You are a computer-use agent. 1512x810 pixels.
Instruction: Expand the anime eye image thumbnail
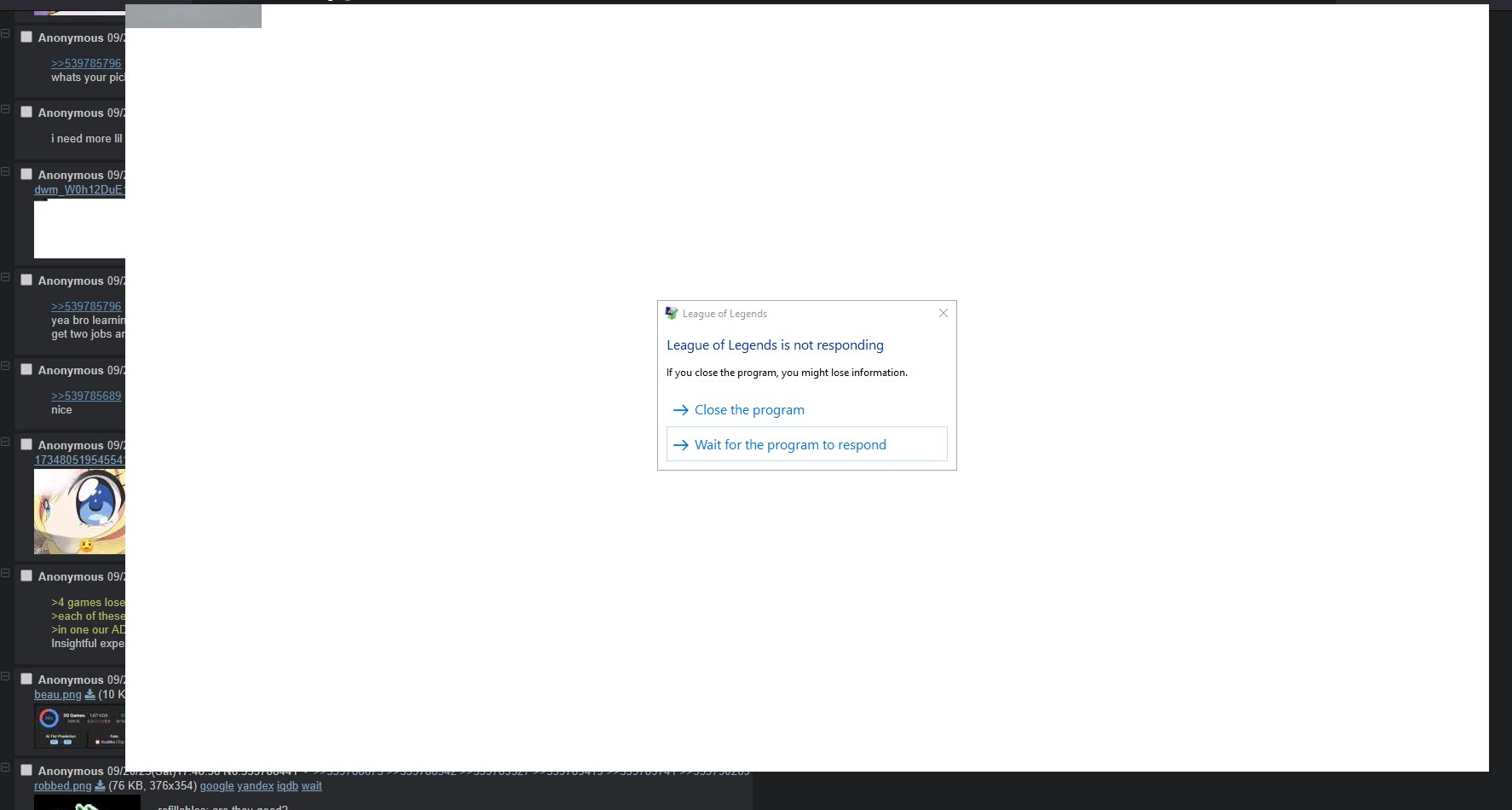click(x=79, y=512)
